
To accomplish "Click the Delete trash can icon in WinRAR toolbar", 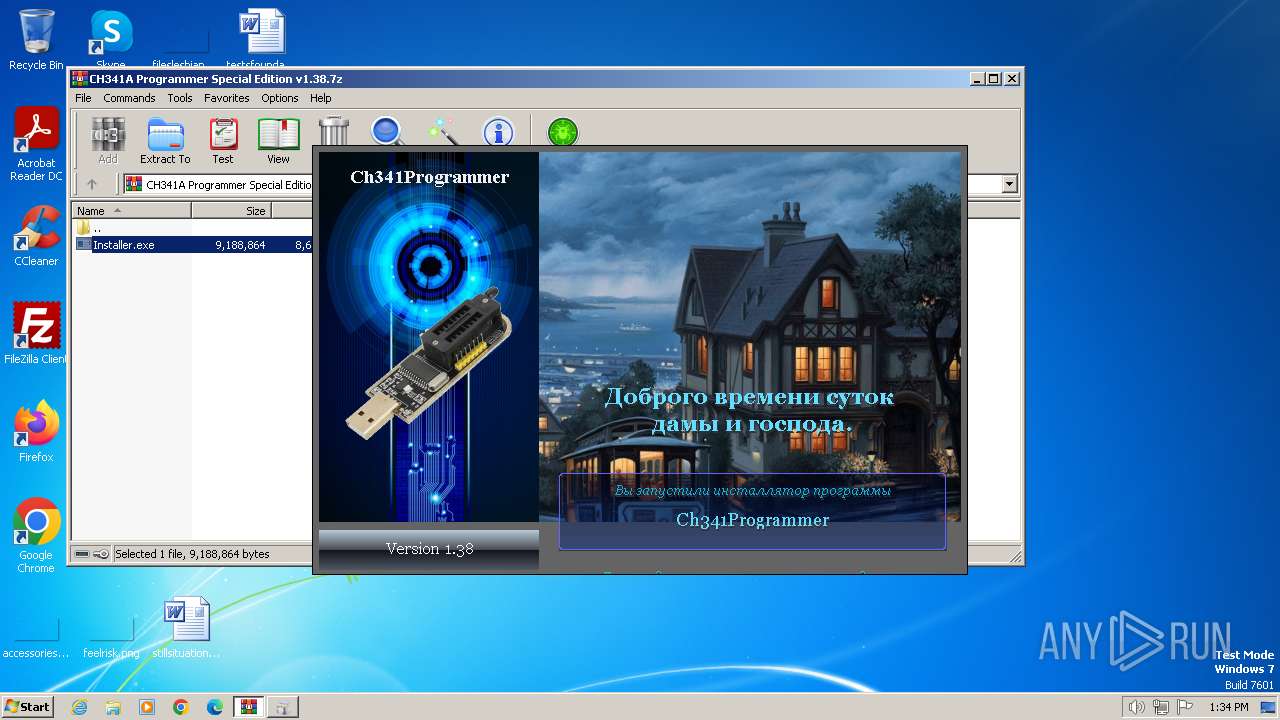I will click(x=334, y=131).
